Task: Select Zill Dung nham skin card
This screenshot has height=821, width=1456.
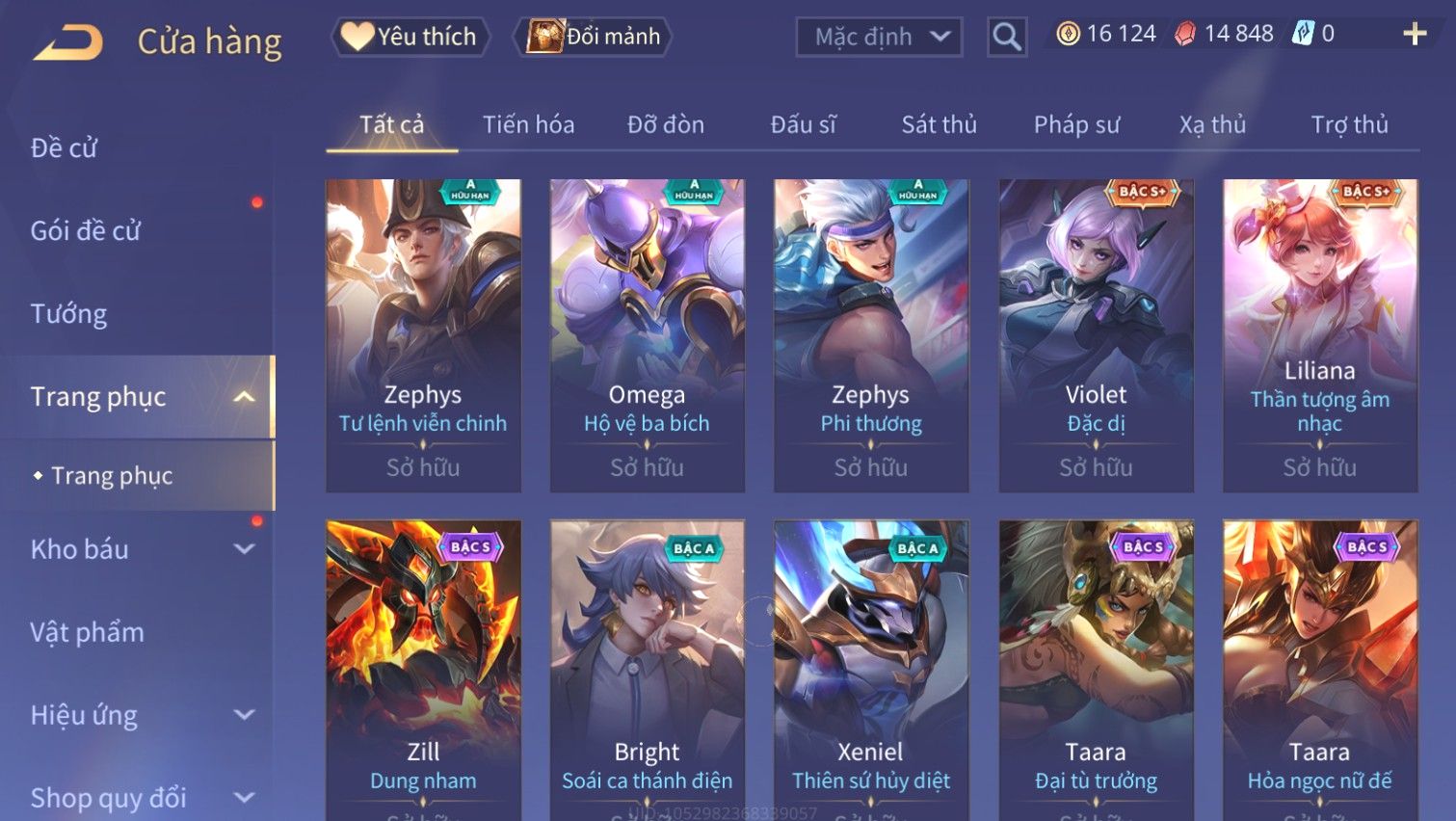Action: click(423, 670)
